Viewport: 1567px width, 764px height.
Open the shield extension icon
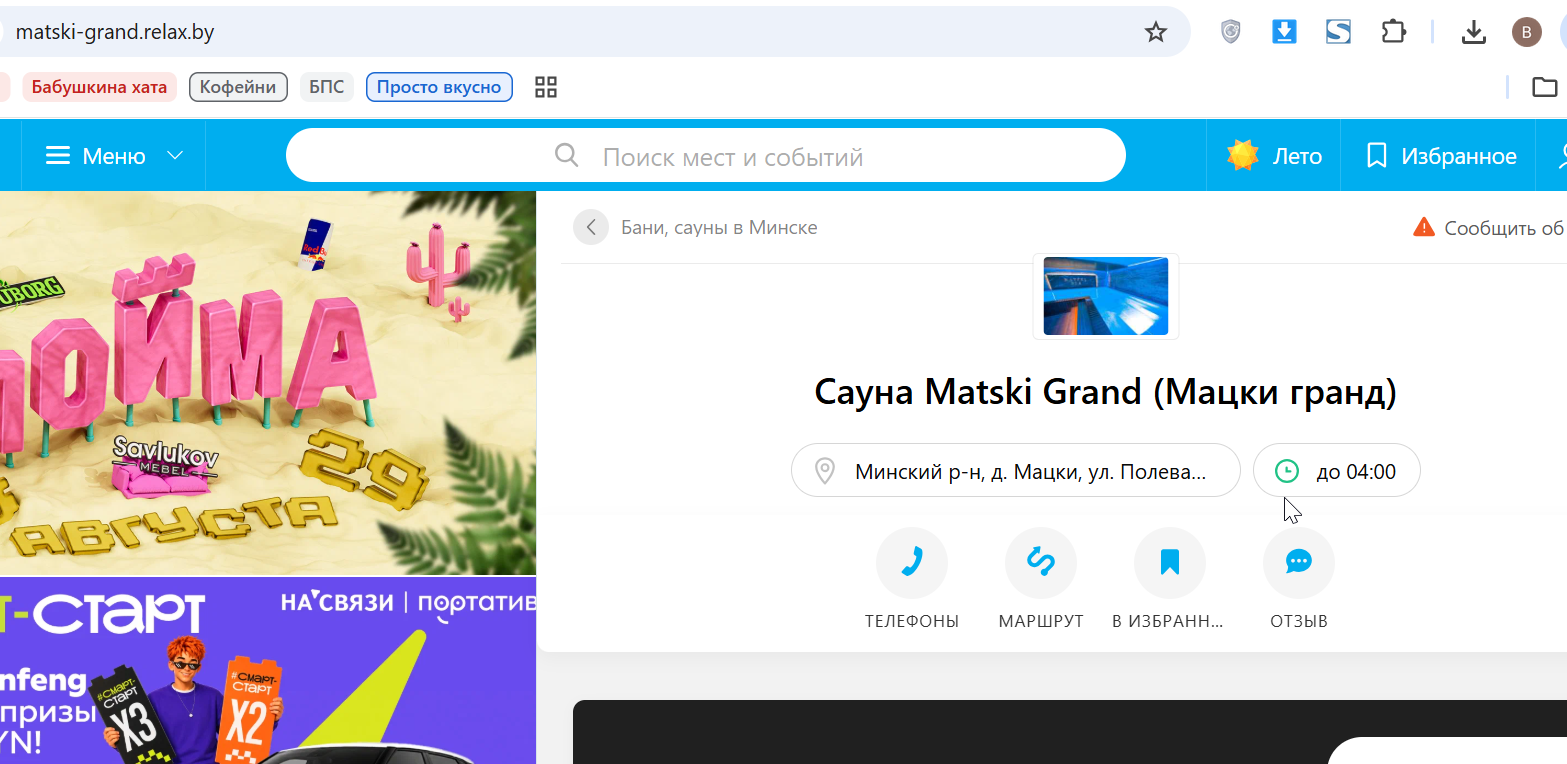click(1231, 32)
